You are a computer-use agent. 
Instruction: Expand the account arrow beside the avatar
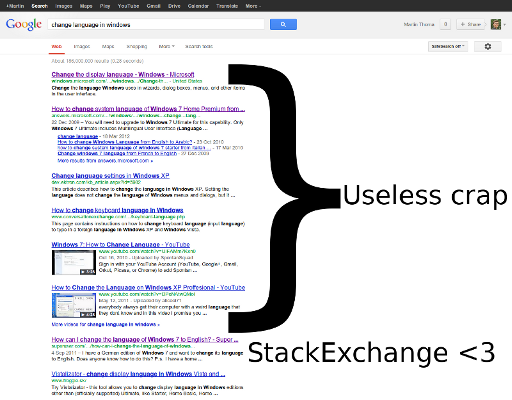coord(505,25)
